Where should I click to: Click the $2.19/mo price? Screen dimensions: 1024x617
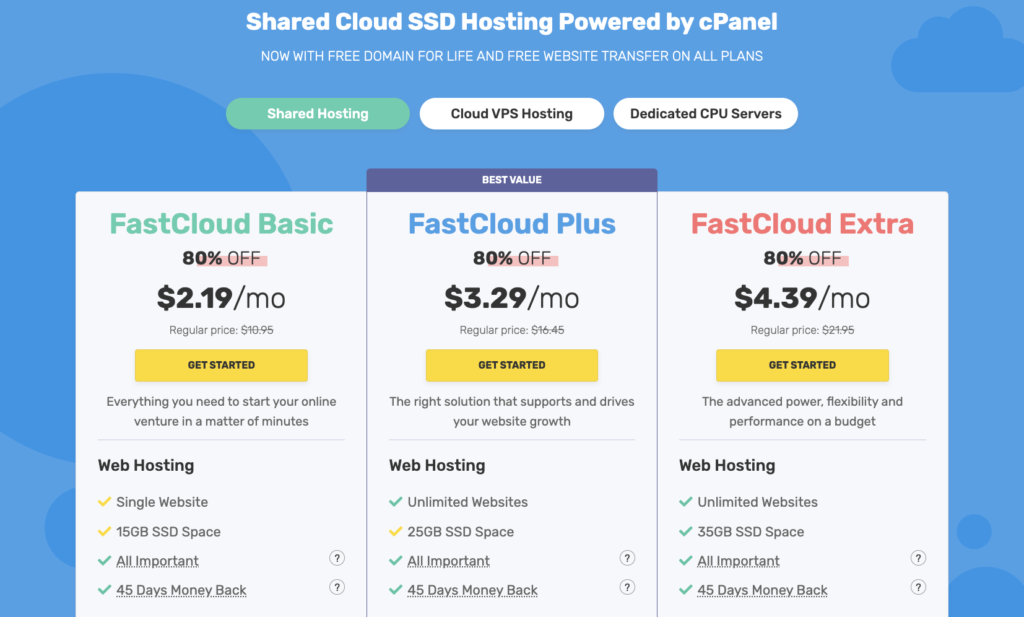tap(221, 298)
